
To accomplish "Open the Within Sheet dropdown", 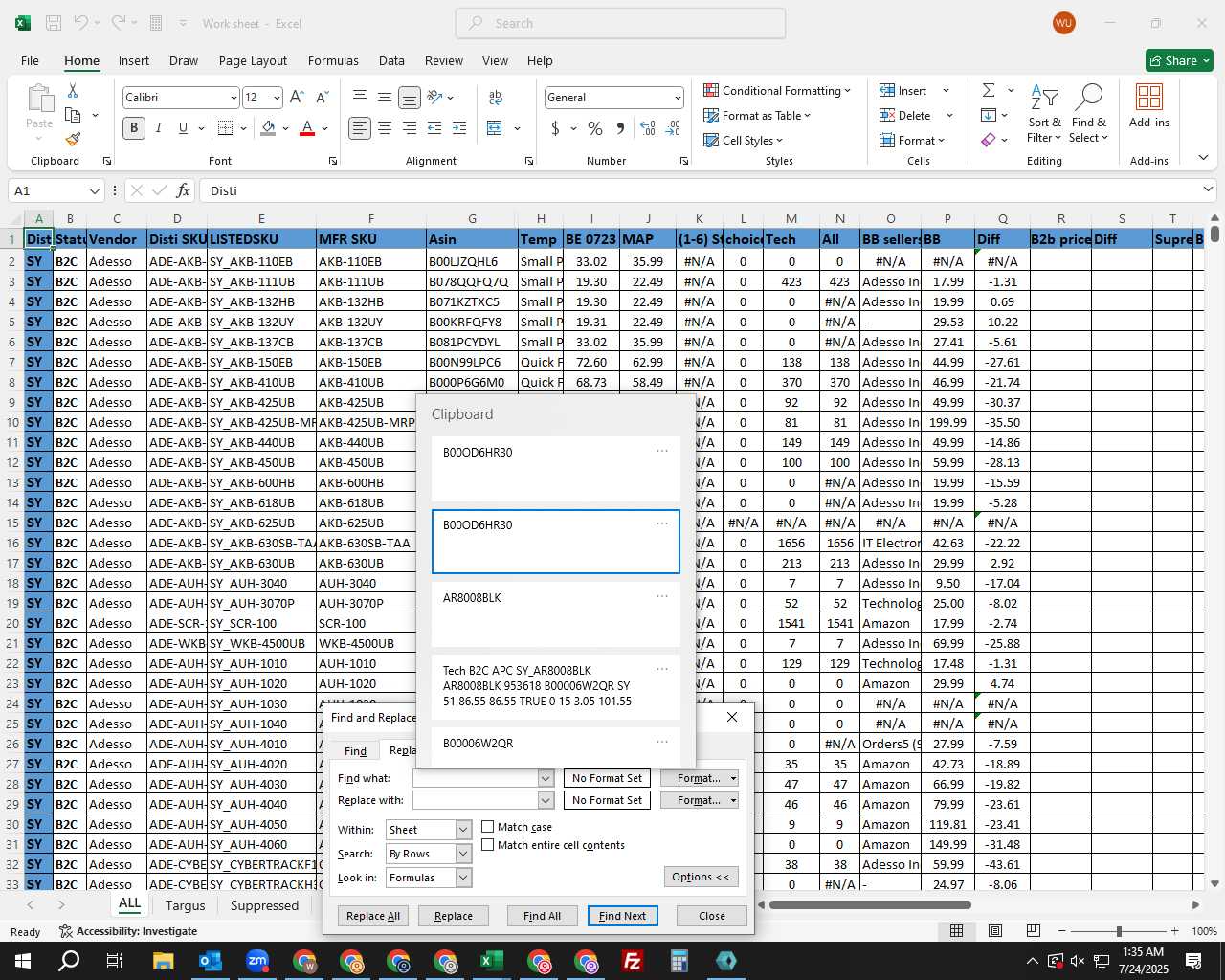I will click(x=463, y=830).
